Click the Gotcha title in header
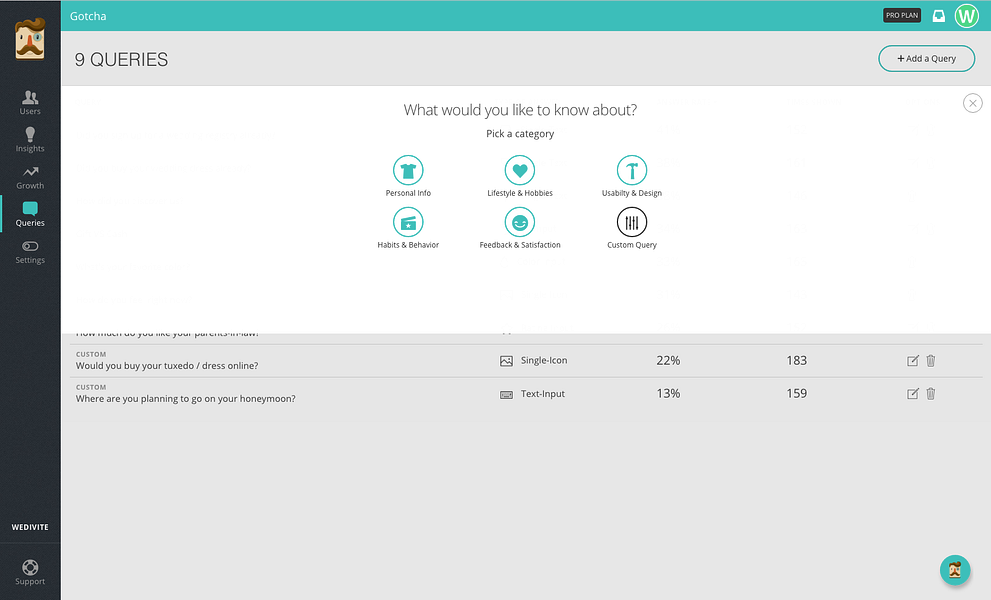Screen dimensions: 991x600 click(x=88, y=16)
